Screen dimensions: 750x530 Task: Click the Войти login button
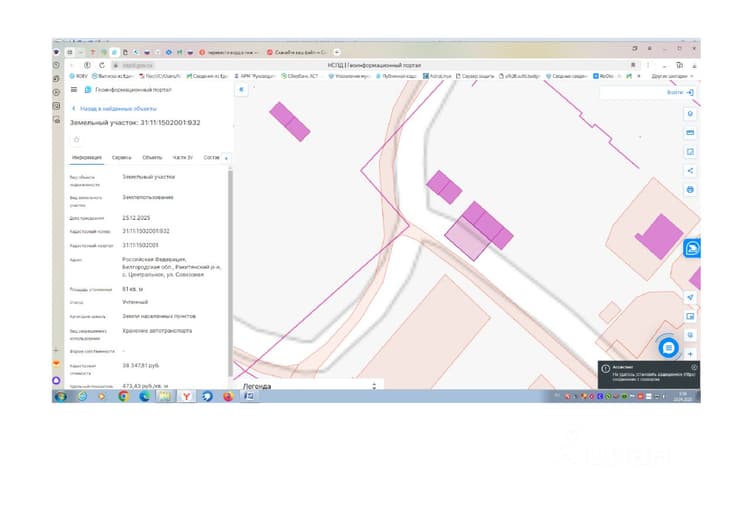(680, 92)
